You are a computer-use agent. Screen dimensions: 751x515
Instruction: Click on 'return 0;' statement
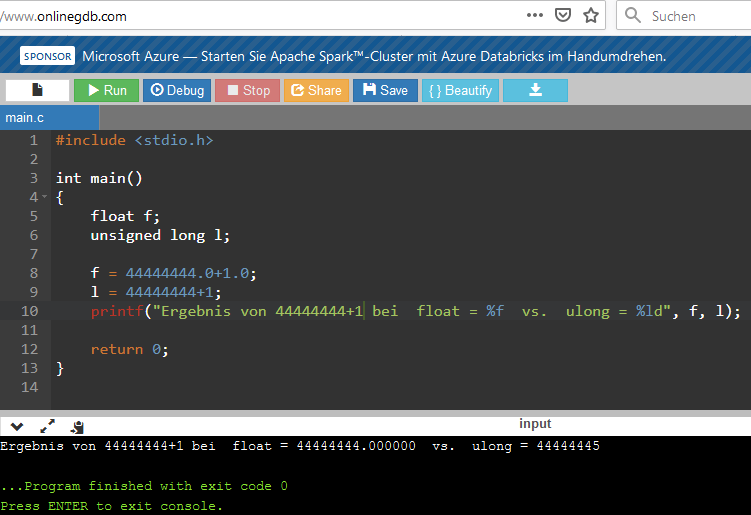(x=130, y=349)
